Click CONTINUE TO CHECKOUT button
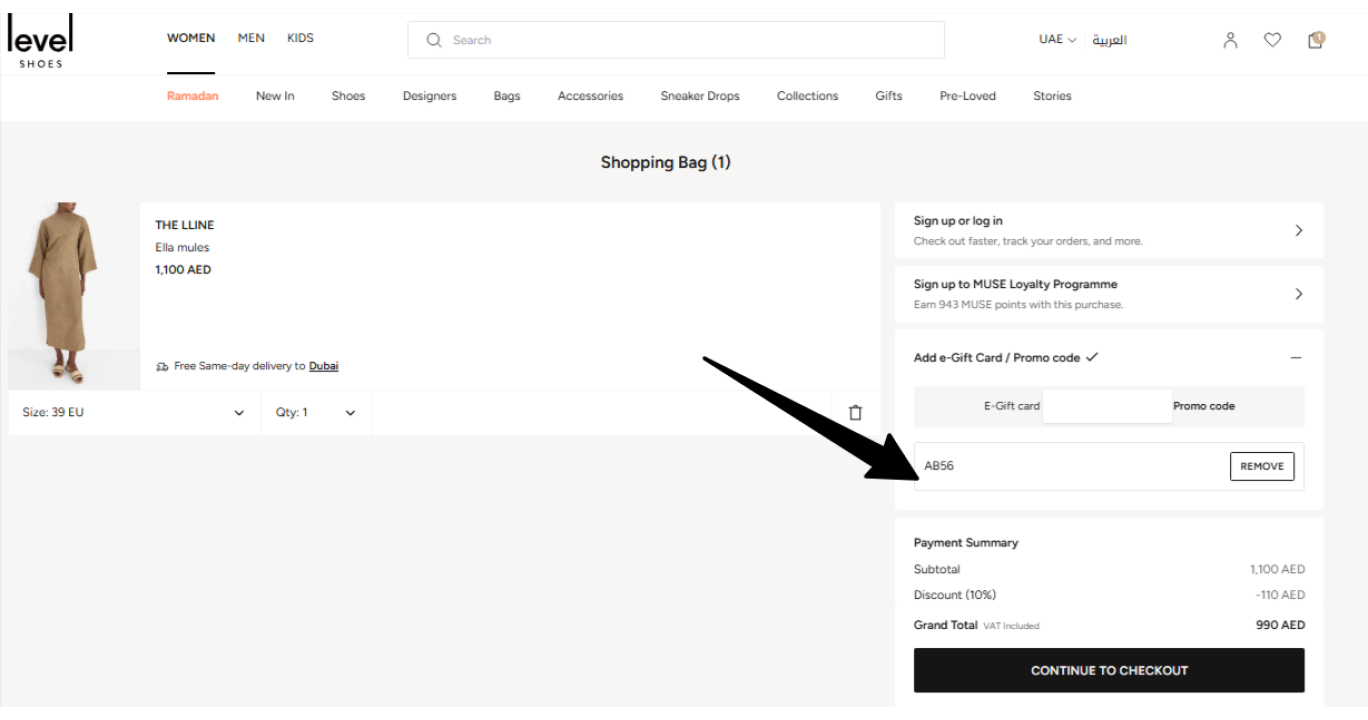Image resolution: width=1368 pixels, height=720 pixels. click(x=1109, y=670)
